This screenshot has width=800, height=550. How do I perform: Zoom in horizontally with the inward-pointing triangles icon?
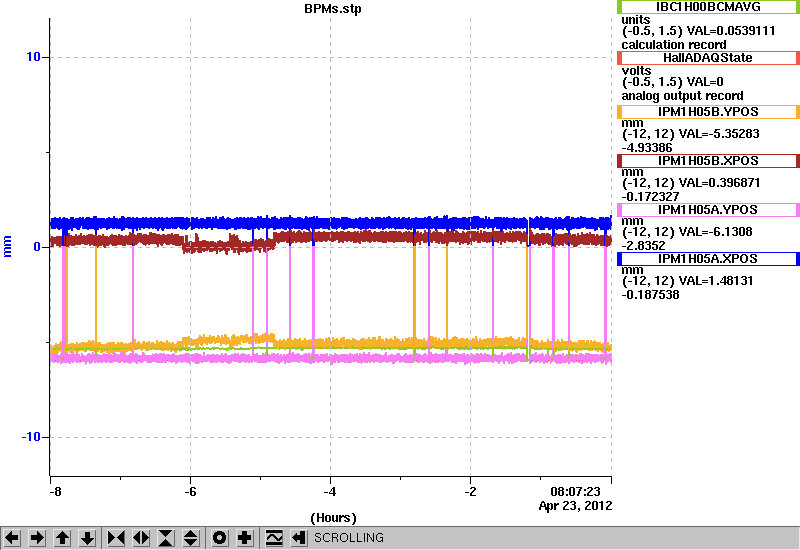pos(116,538)
